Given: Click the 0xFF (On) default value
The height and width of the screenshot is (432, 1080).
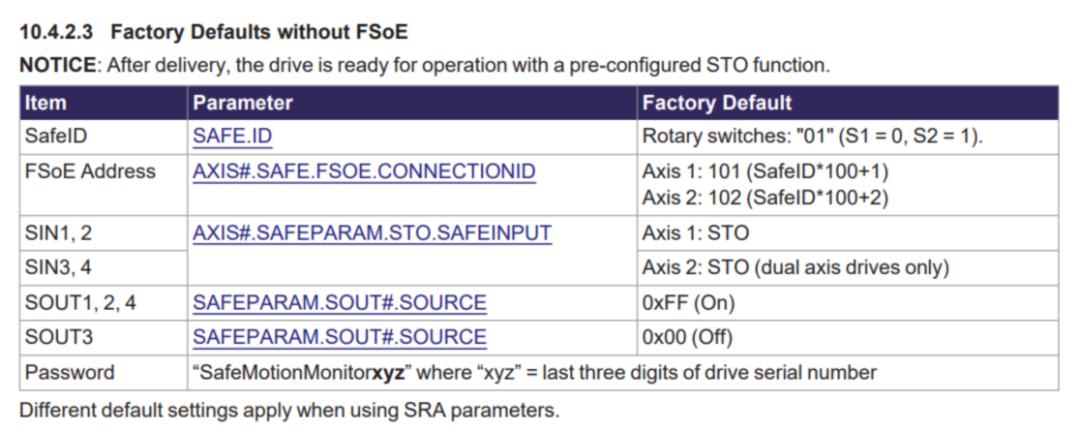Looking at the screenshot, I should pyautogui.click(x=688, y=302).
